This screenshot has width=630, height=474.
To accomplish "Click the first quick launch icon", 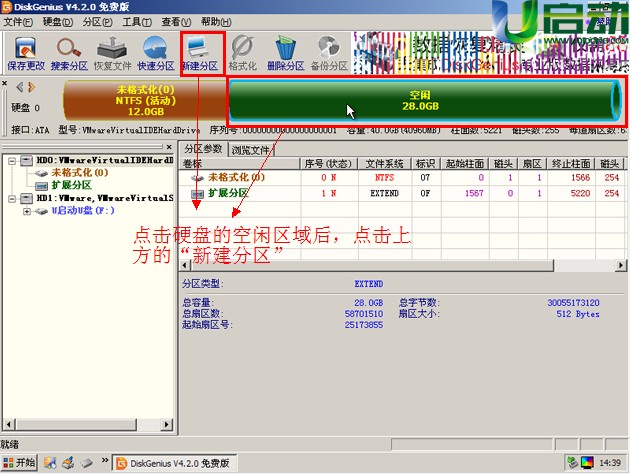I will coord(50,463).
